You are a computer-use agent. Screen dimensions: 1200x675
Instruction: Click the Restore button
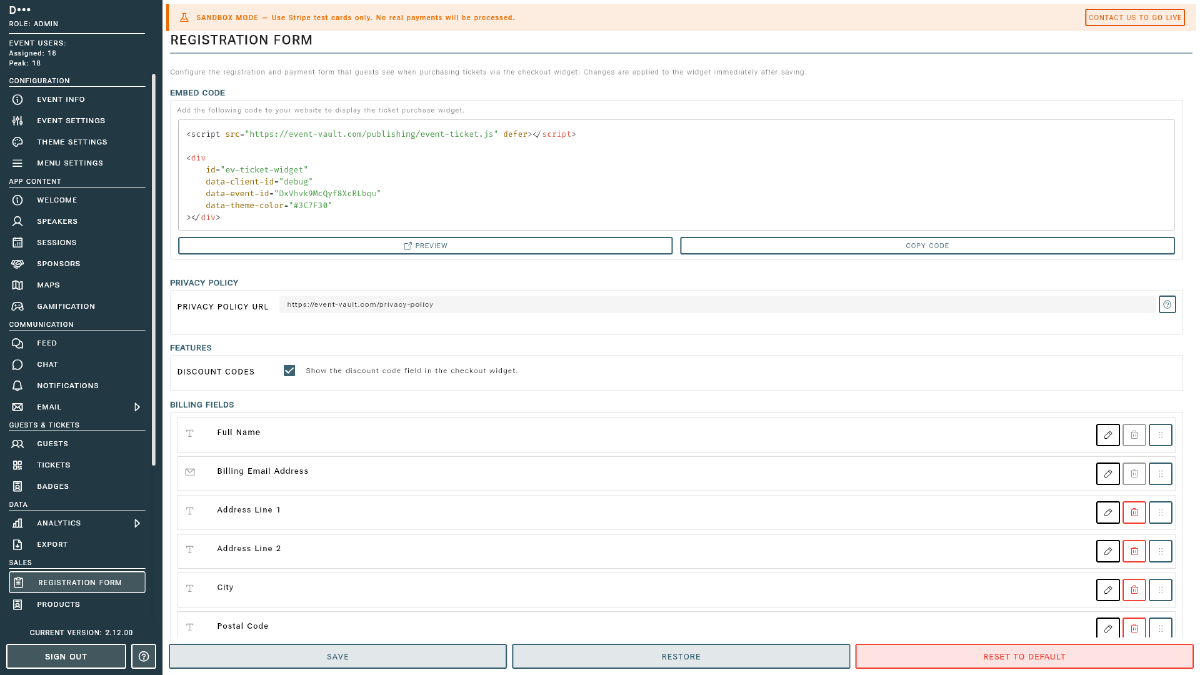pyautogui.click(x=681, y=656)
